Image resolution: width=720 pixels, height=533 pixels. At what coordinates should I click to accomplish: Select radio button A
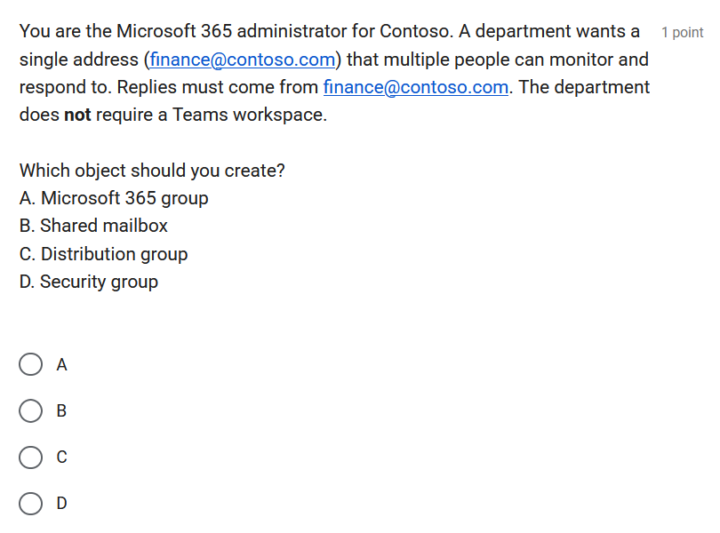31,365
